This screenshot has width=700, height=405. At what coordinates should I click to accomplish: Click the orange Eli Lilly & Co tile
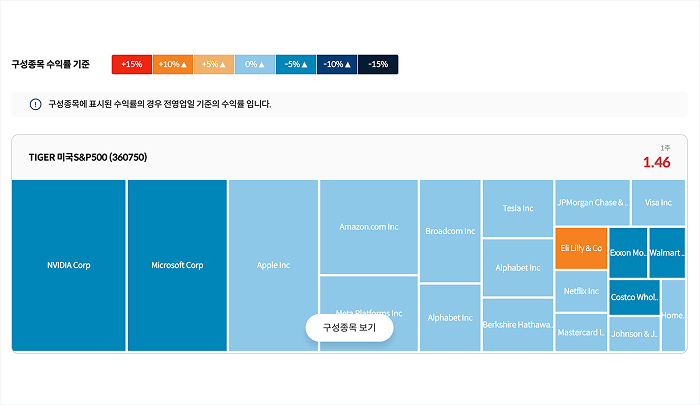[581, 248]
